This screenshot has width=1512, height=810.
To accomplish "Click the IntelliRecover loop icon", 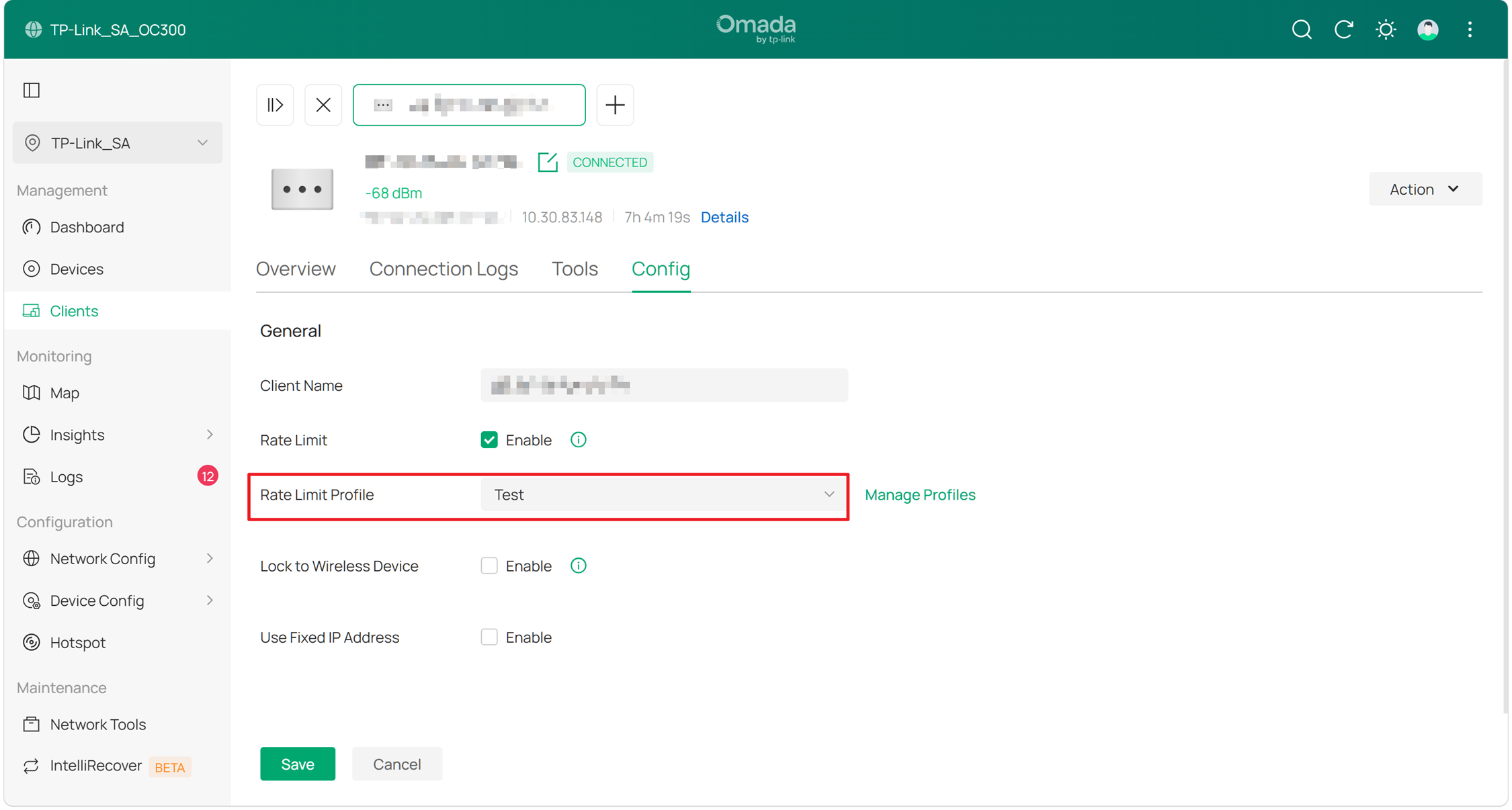I will (x=32, y=766).
